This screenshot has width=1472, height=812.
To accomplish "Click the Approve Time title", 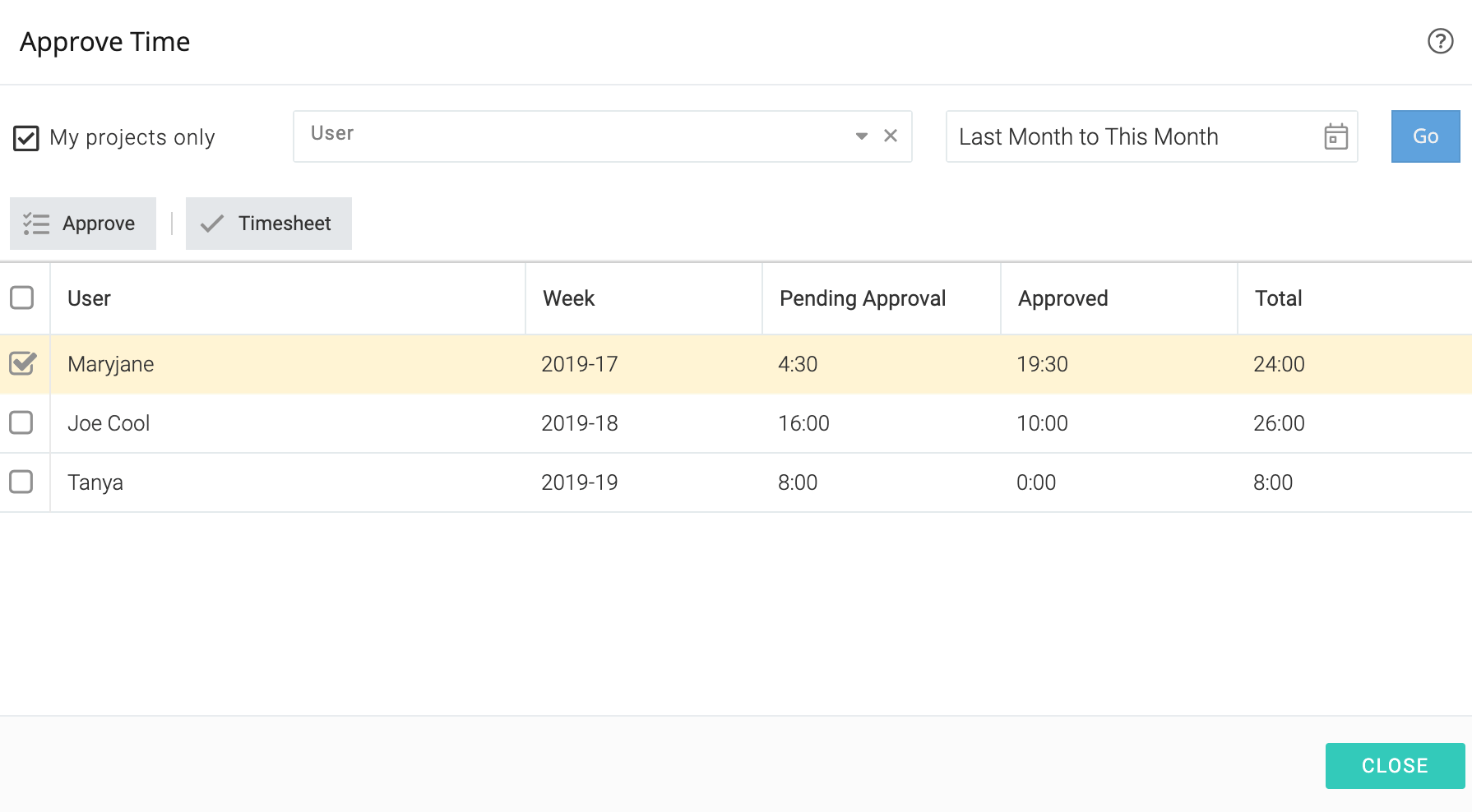I will coord(104,42).
